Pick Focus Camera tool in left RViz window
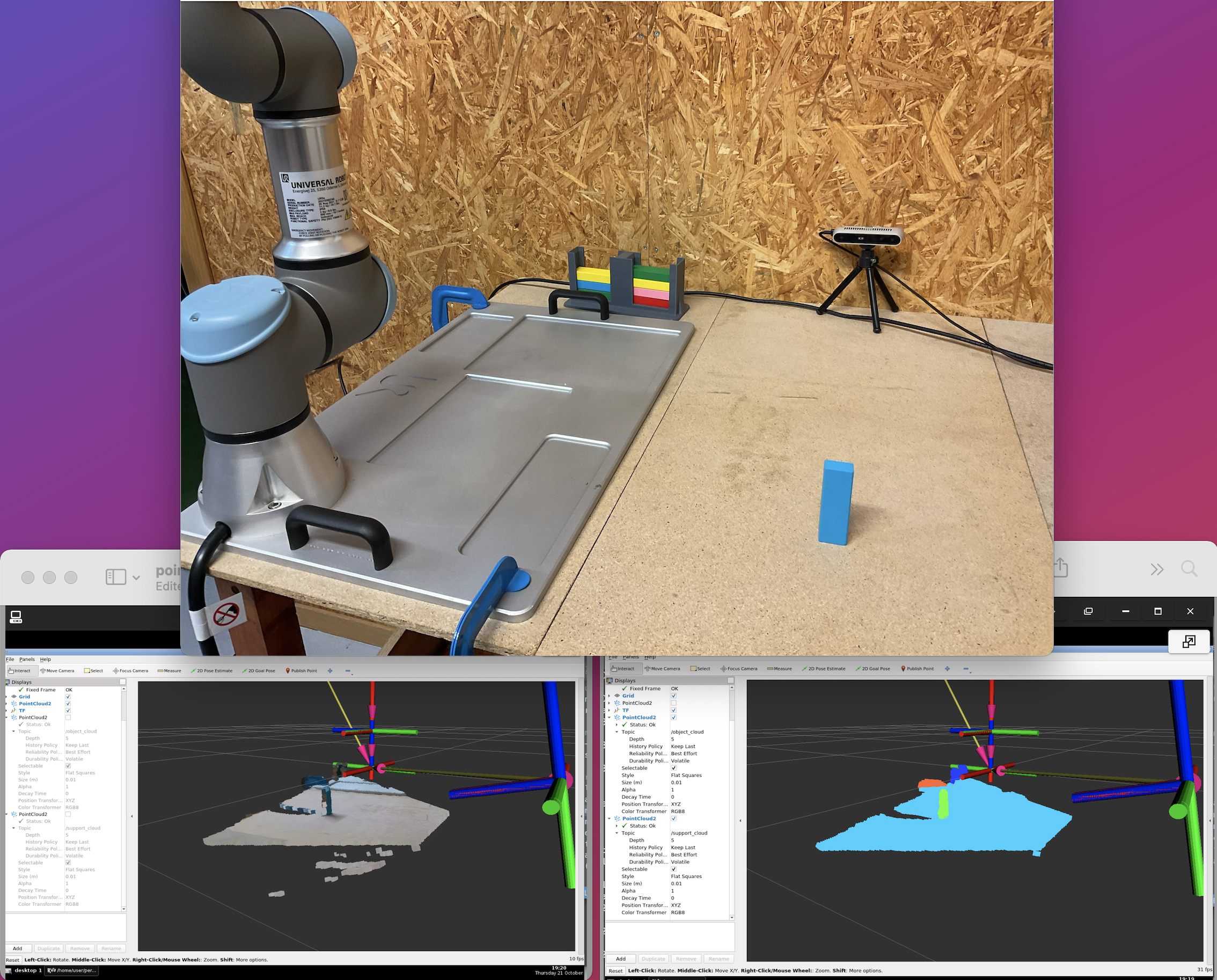 coord(130,671)
